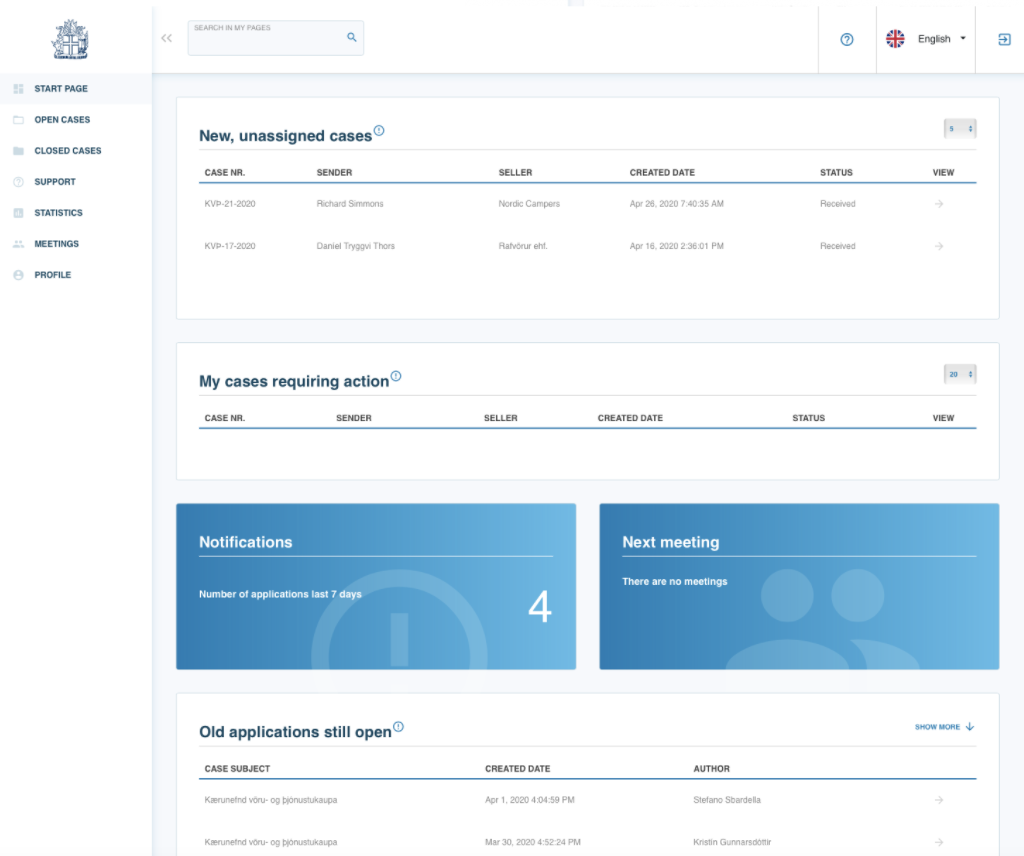Click the Notifications card
1024x856 pixels.
click(376, 586)
